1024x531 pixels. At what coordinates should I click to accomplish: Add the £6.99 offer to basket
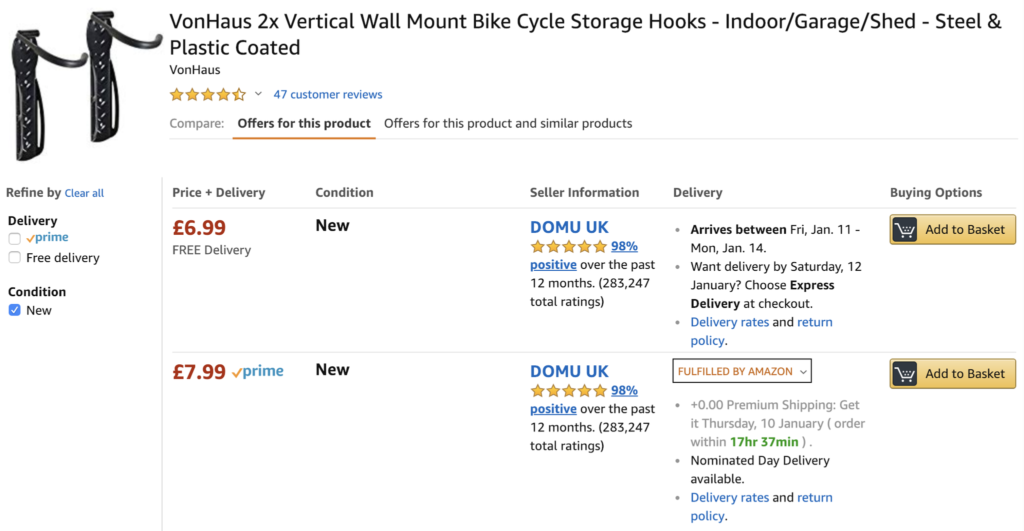(x=964, y=230)
